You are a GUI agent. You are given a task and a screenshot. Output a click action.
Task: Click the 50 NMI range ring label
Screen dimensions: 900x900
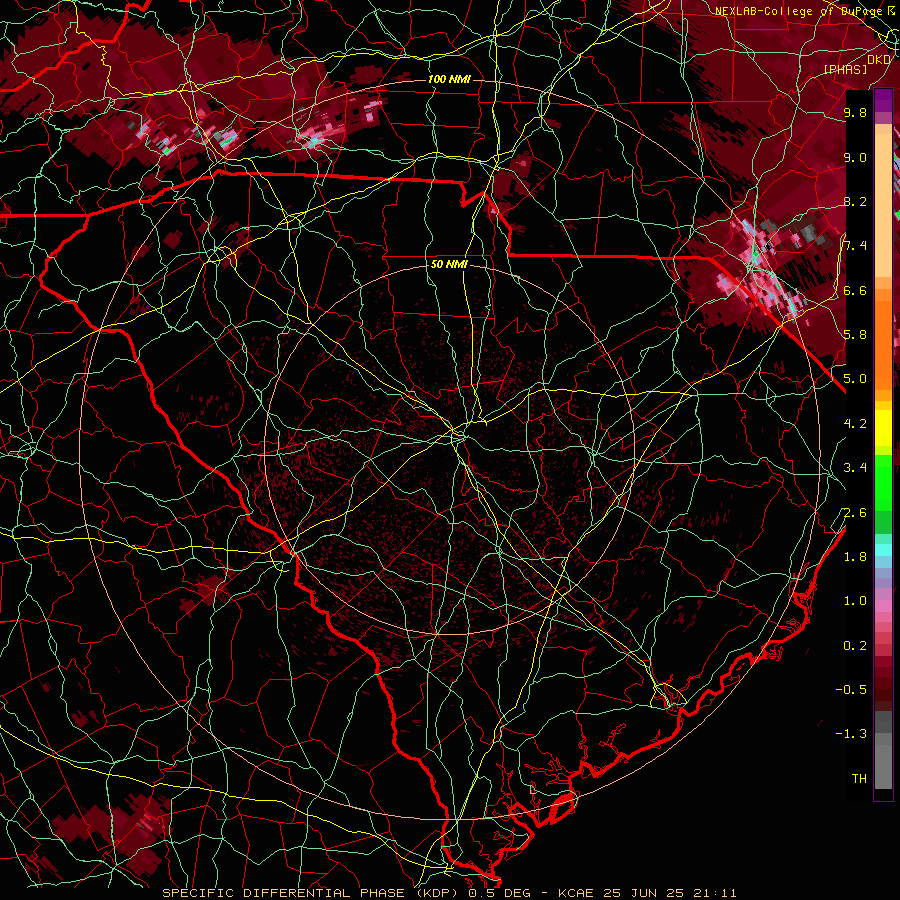pyautogui.click(x=449, y=265)
